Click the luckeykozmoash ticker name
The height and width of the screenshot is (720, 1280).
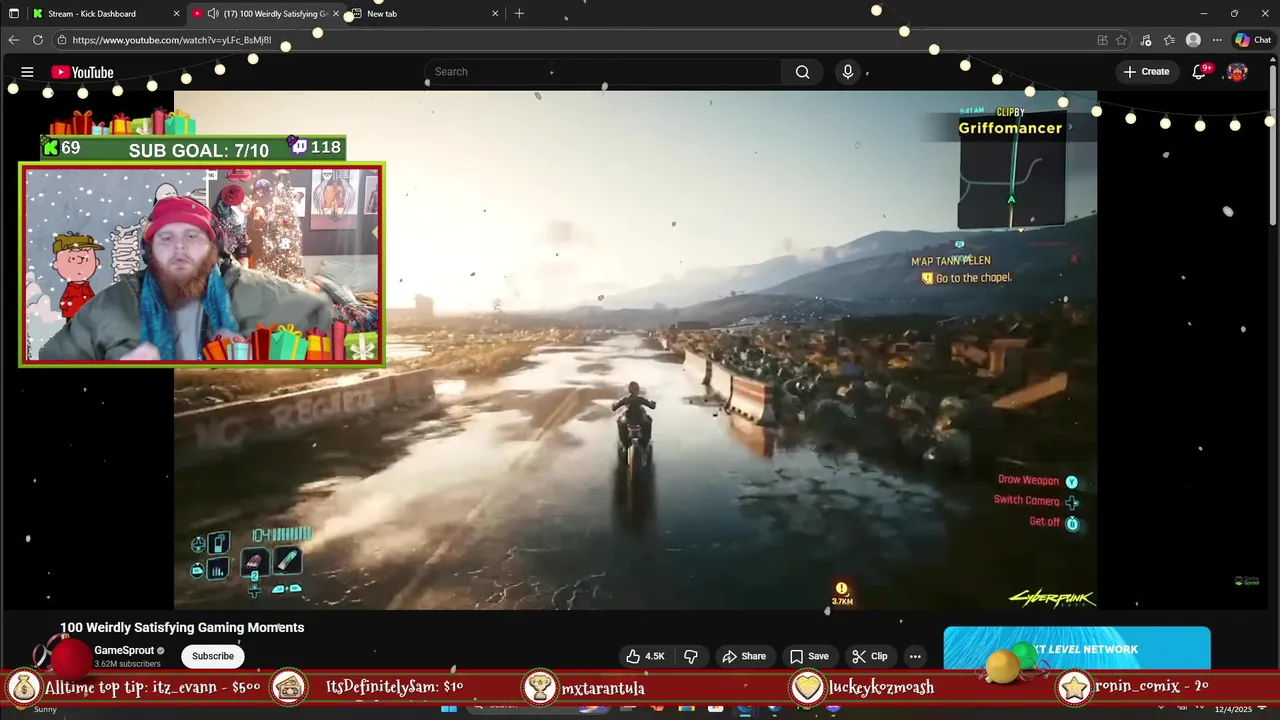click(881, 688)
